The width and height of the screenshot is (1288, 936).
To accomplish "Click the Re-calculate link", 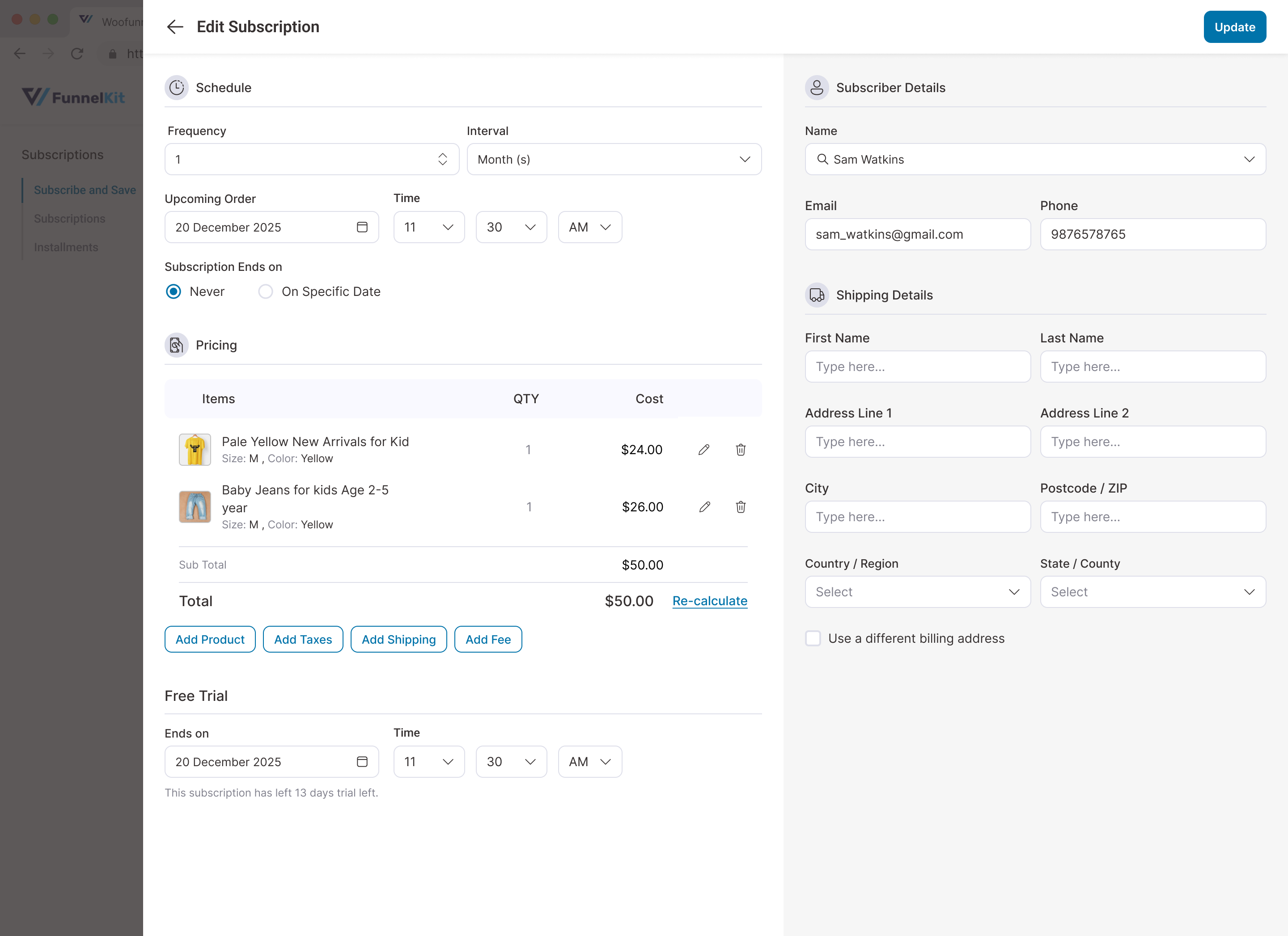I will click(709, 601).
